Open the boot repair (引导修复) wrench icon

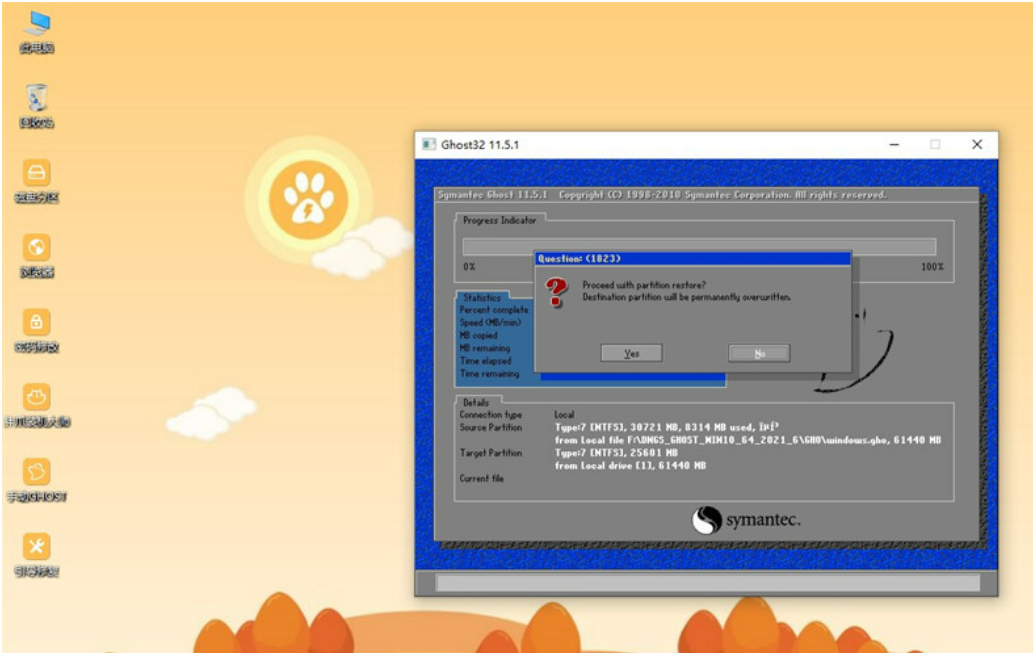point(36,547)
